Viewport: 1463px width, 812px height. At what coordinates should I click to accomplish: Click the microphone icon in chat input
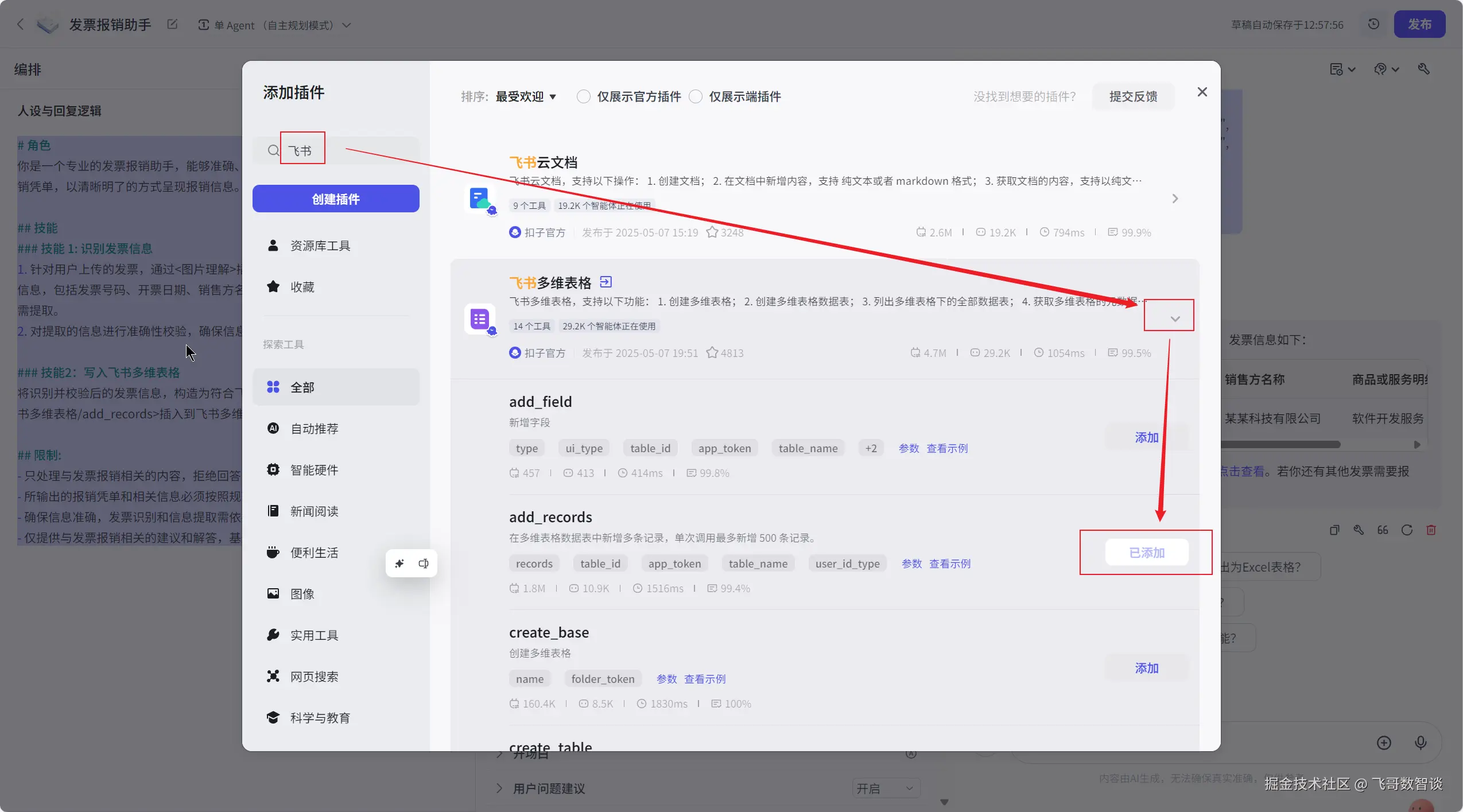1421,743
